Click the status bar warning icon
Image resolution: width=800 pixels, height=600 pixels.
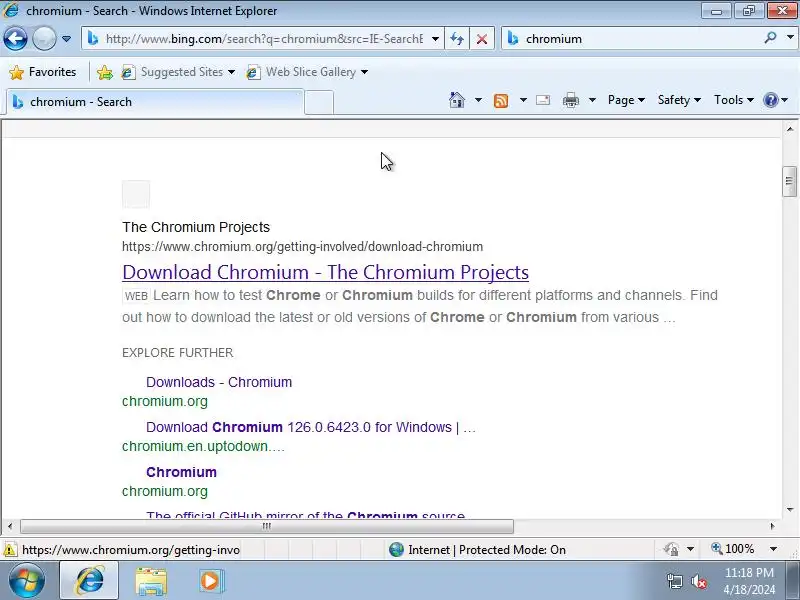point(10,550)
